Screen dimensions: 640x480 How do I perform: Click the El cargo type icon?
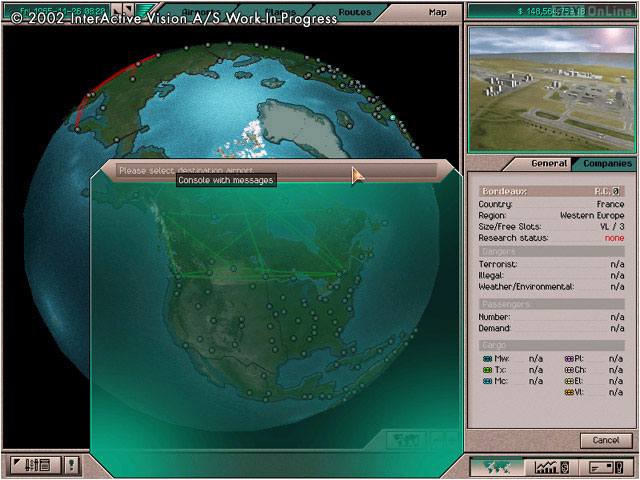tap(569, 381)
